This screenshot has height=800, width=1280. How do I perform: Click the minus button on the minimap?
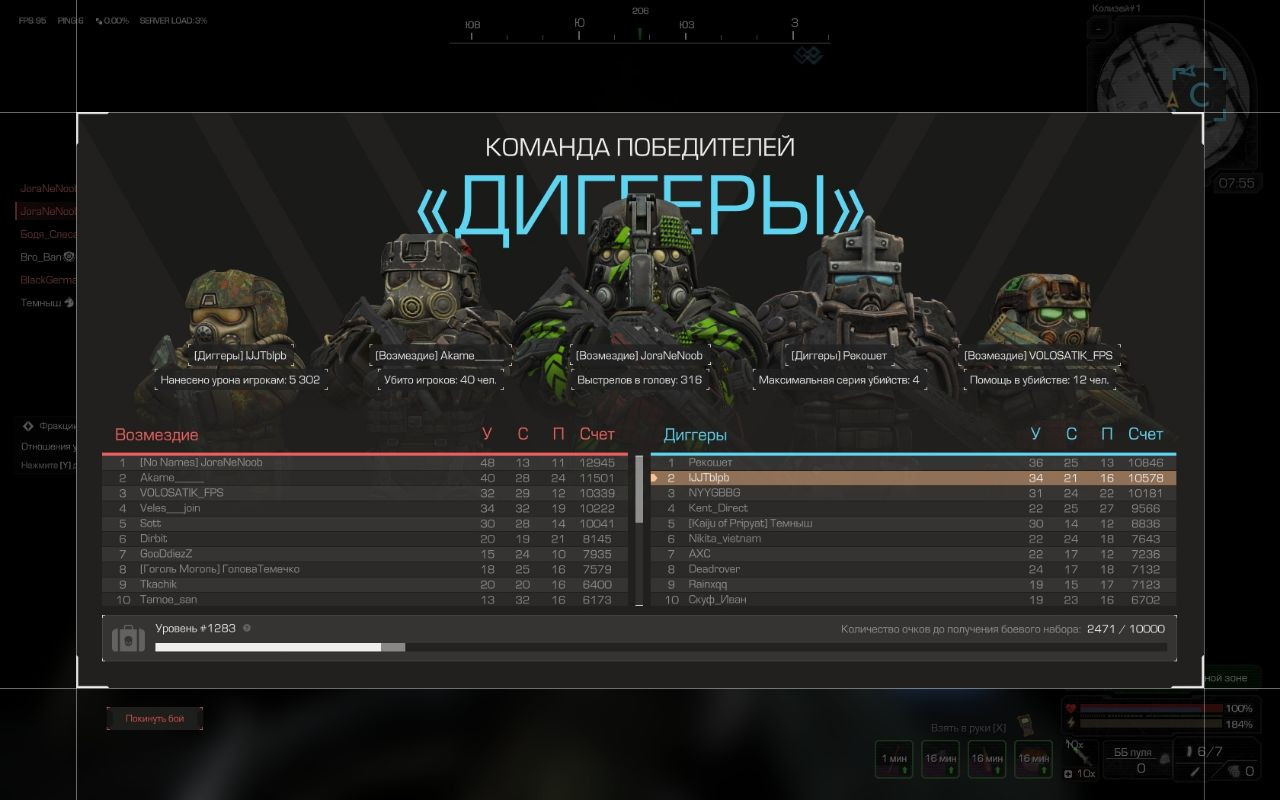pos(1099,30)
